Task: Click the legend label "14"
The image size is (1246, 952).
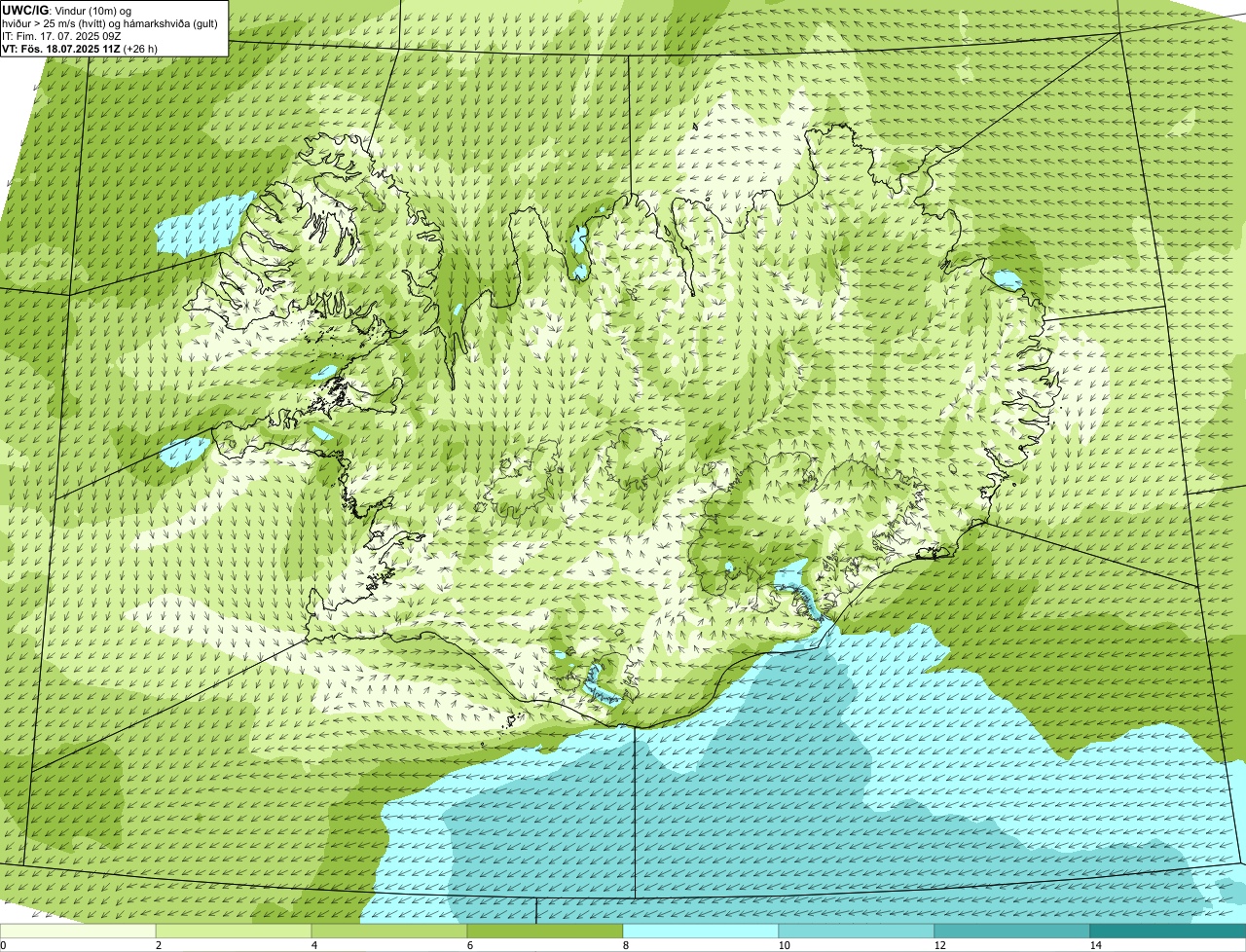Action: [1095, 945]
